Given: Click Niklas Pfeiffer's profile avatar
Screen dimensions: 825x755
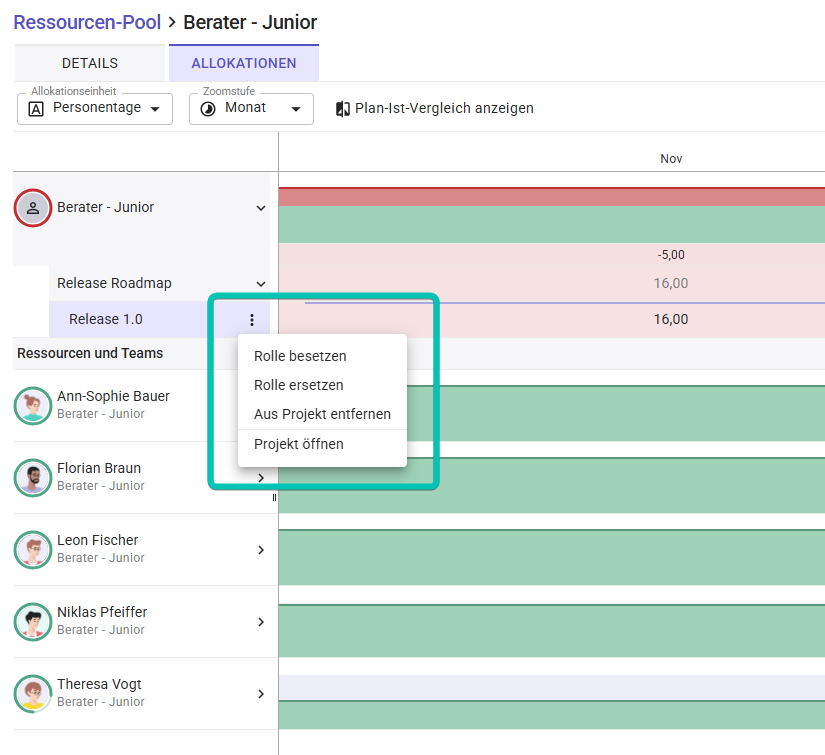Looking at the screenshot, I should [x=33, y=621].
